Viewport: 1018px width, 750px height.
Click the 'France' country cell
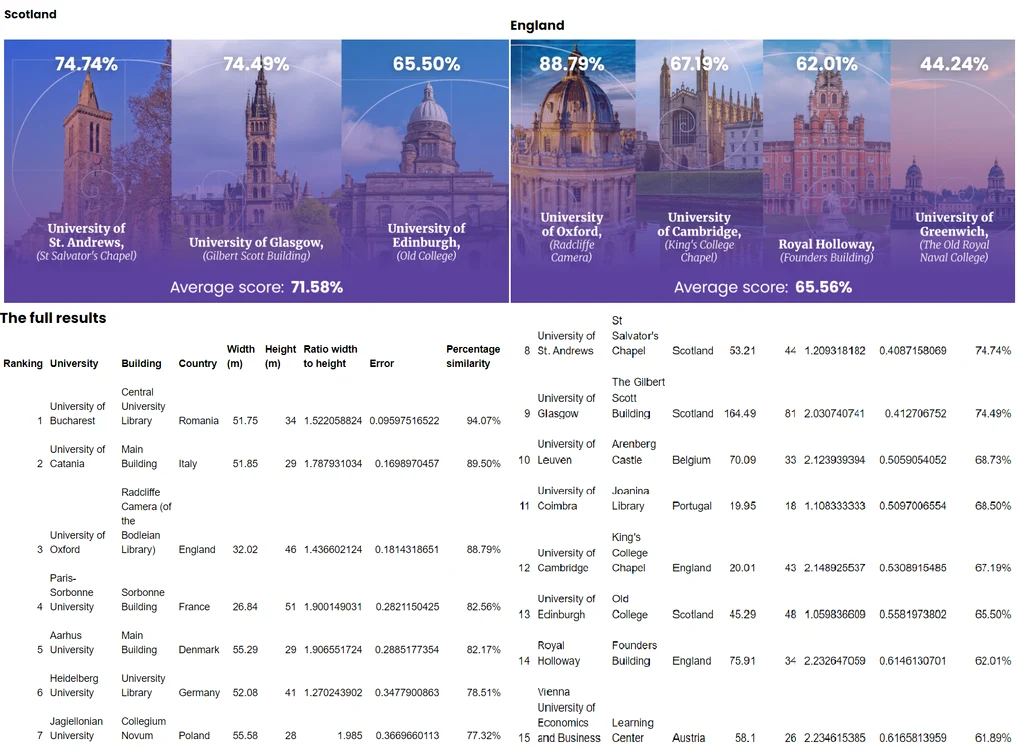click(194, 606)
